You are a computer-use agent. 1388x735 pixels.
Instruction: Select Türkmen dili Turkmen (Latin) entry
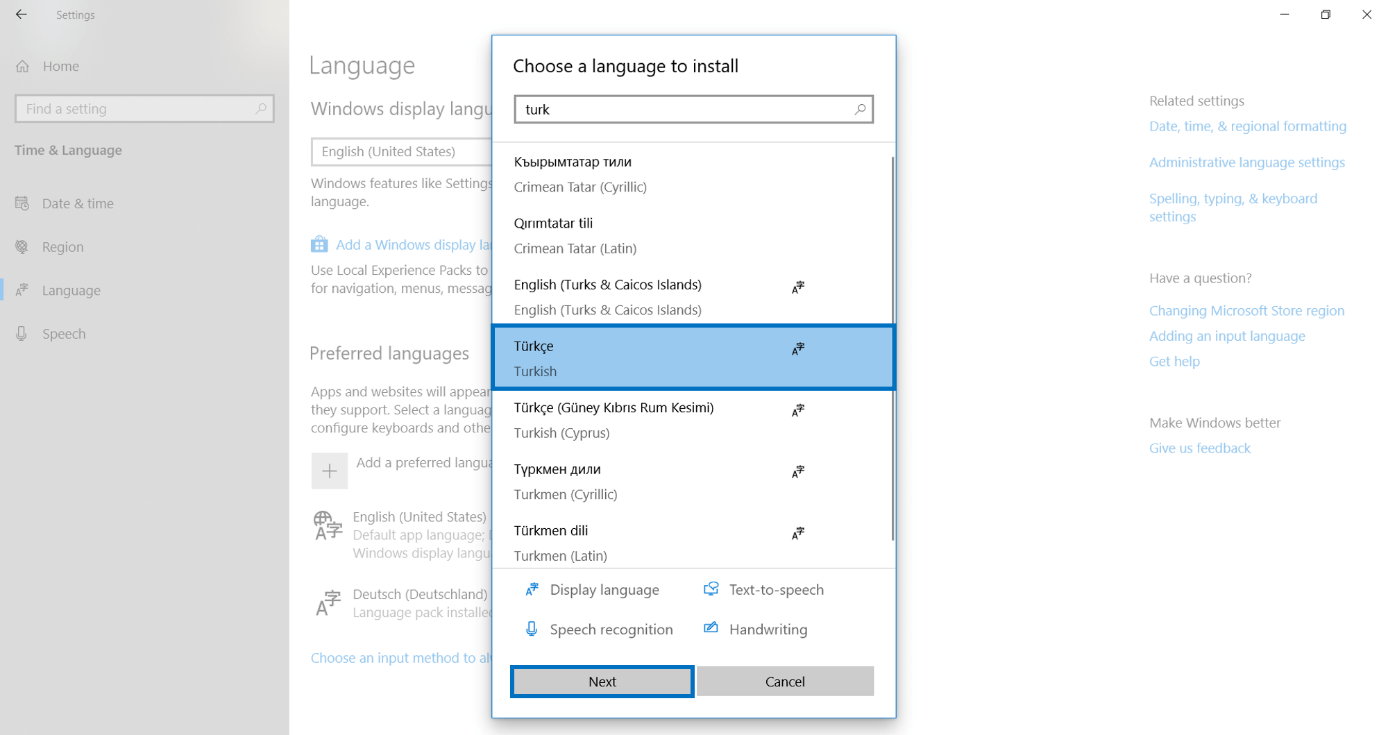click(692, 542)
